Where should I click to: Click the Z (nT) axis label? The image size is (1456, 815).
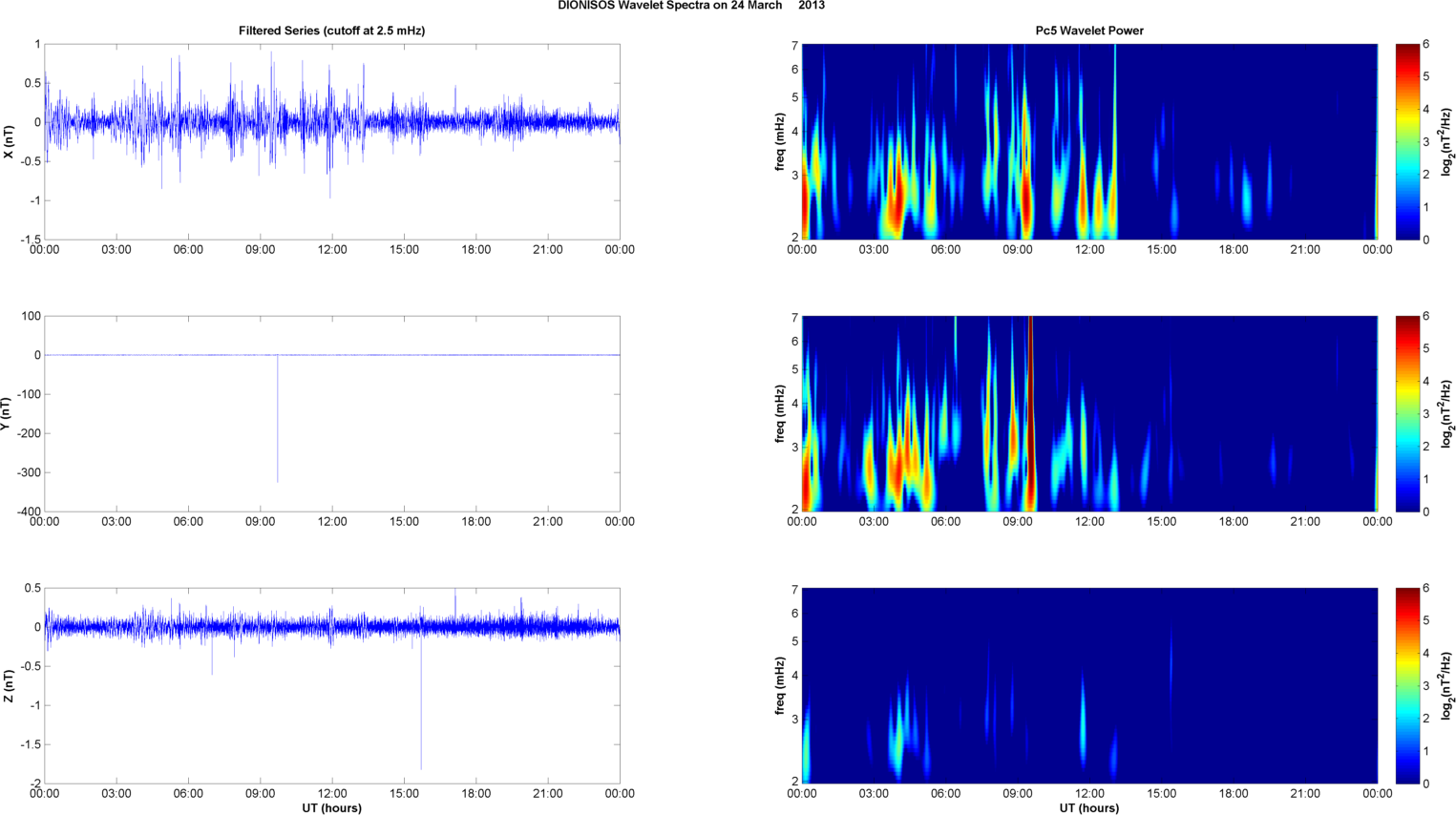pyautogui.click(x=10, y=686)
